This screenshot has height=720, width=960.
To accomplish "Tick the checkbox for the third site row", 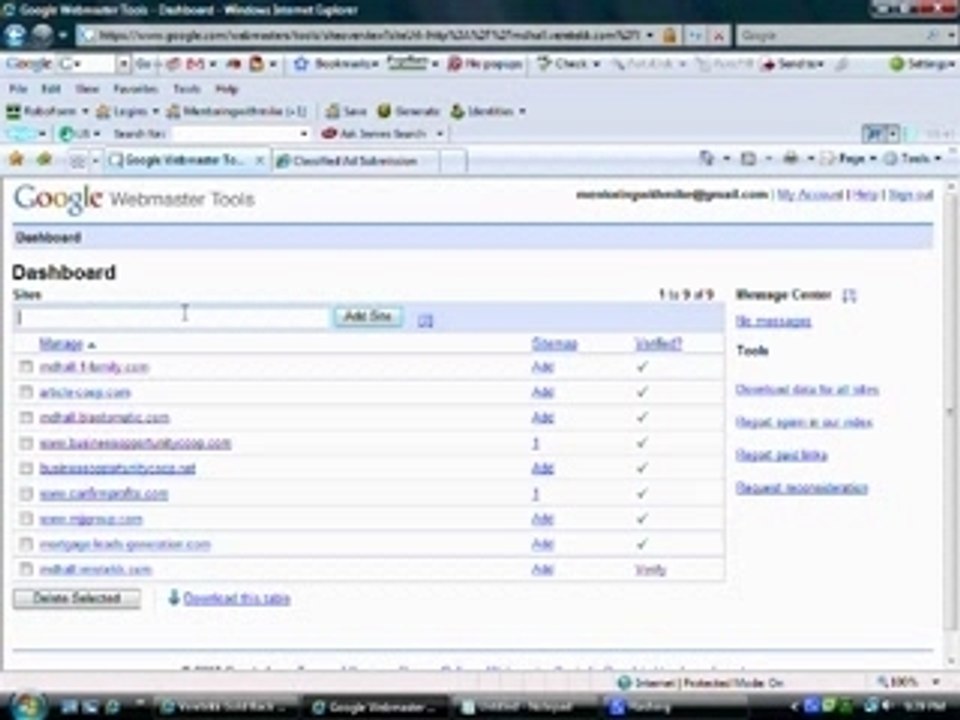I will coord(26,418).
